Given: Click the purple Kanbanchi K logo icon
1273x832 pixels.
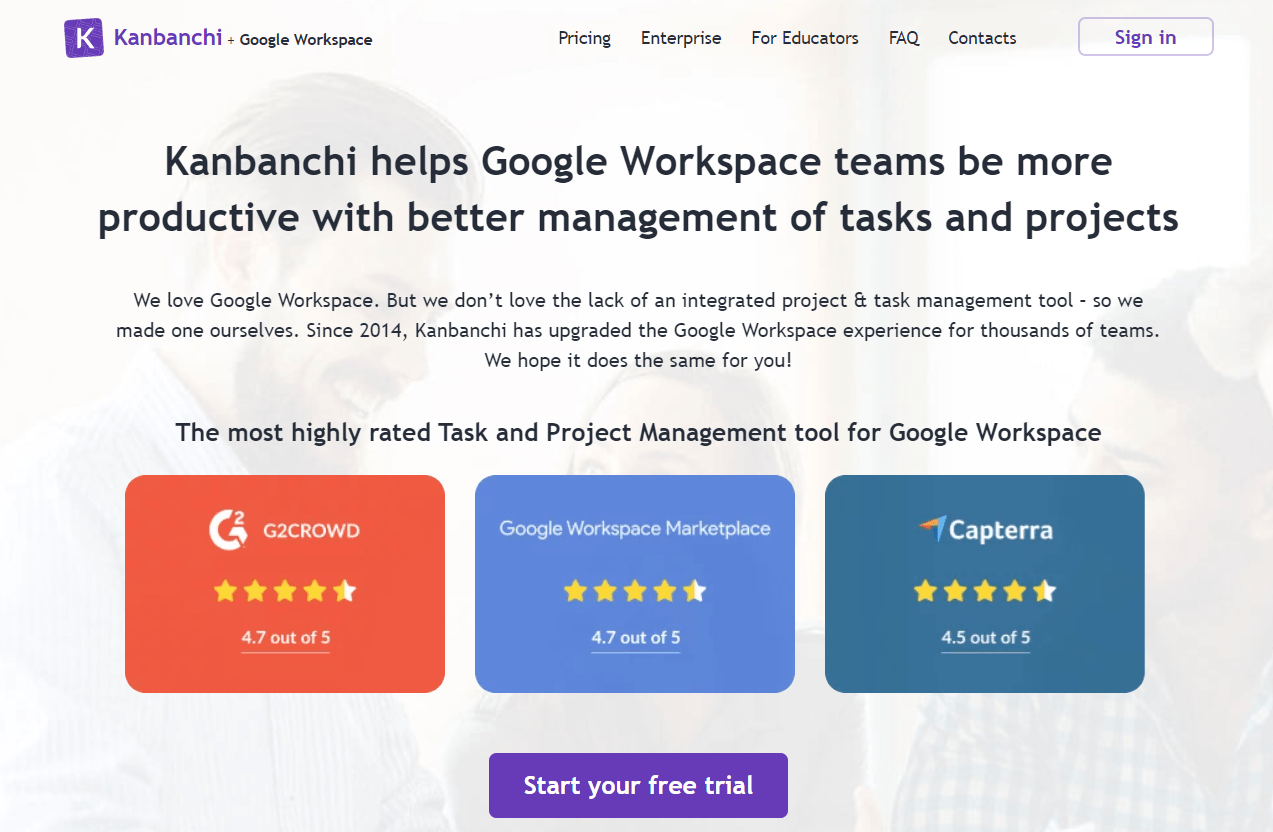Looking at the screenshot, I should tap(84, 38).
